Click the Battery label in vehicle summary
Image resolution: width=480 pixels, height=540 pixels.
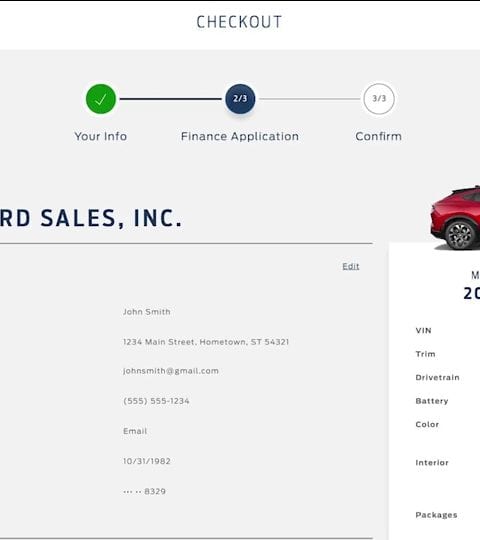click(432, 401)
